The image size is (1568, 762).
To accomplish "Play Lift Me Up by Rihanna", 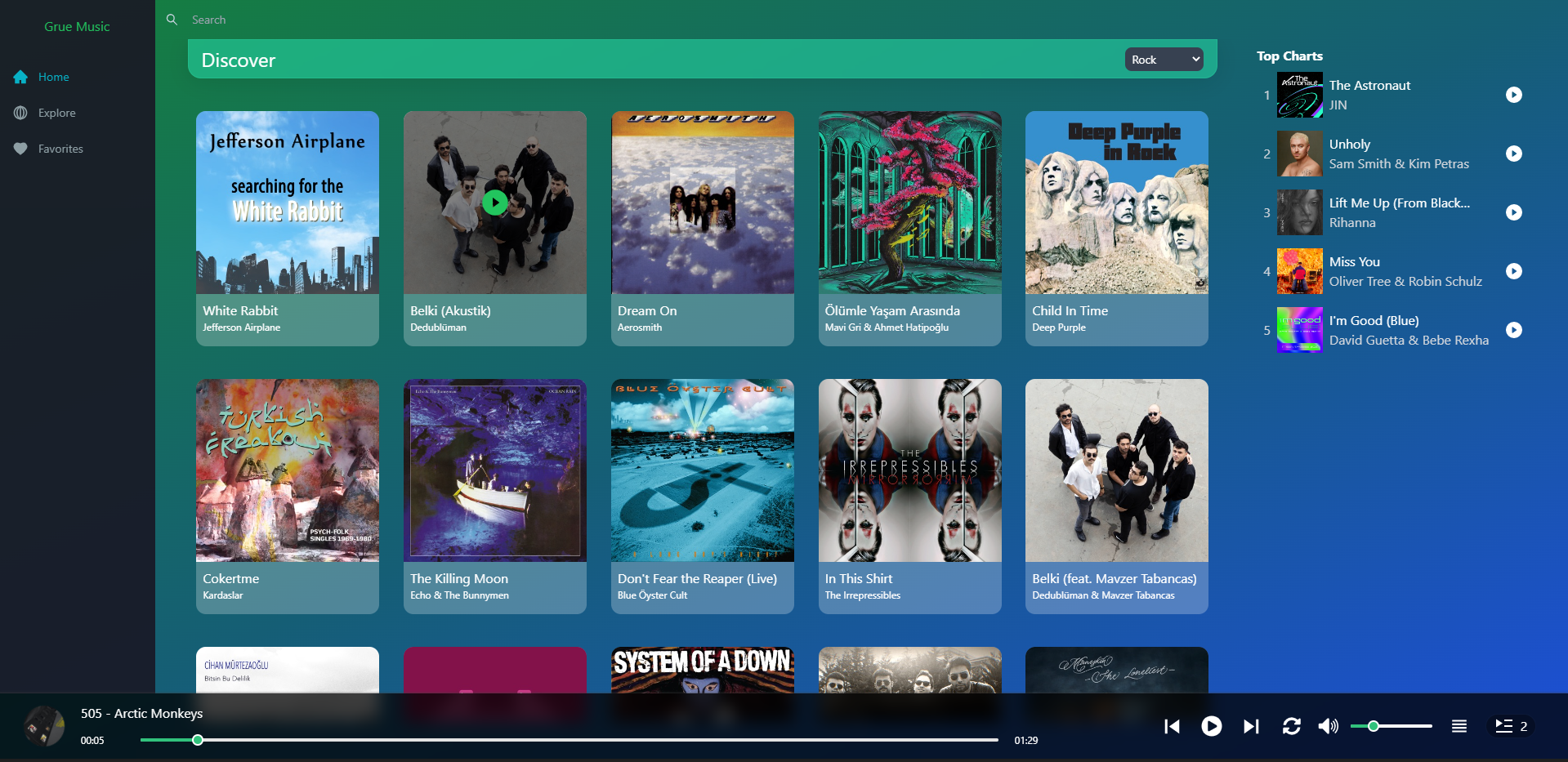I will 1514,212.
